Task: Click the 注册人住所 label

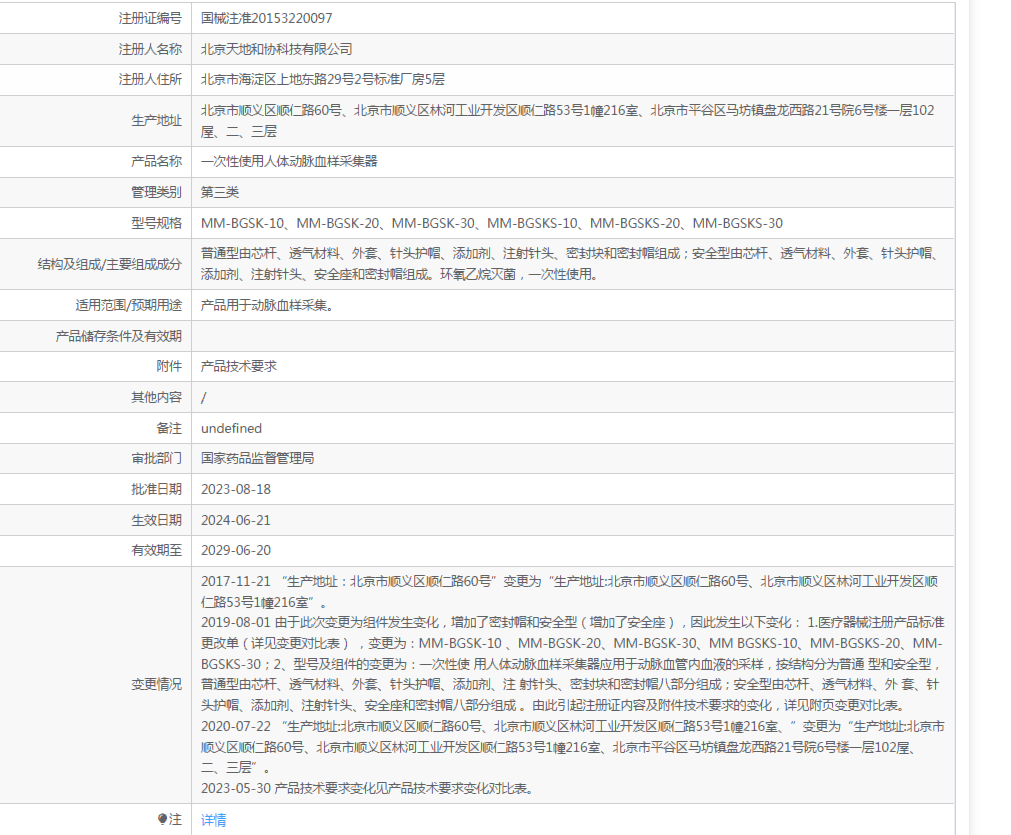Action: click(150, 79)
